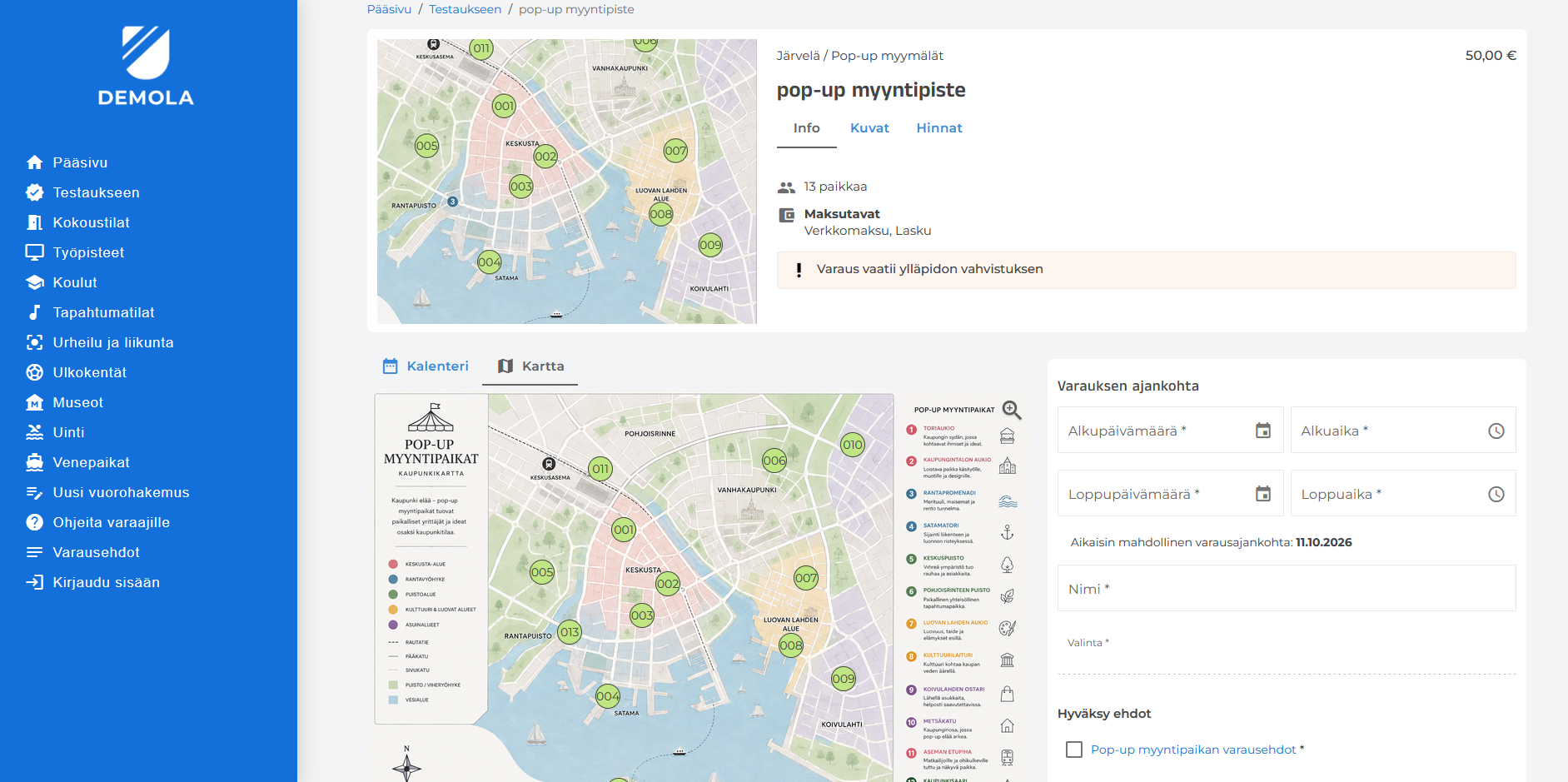Viewport: 1568px width, 782px height.
Task: Go to Testaukseen breadcrumb link
Action: click(x=465, y=9)
